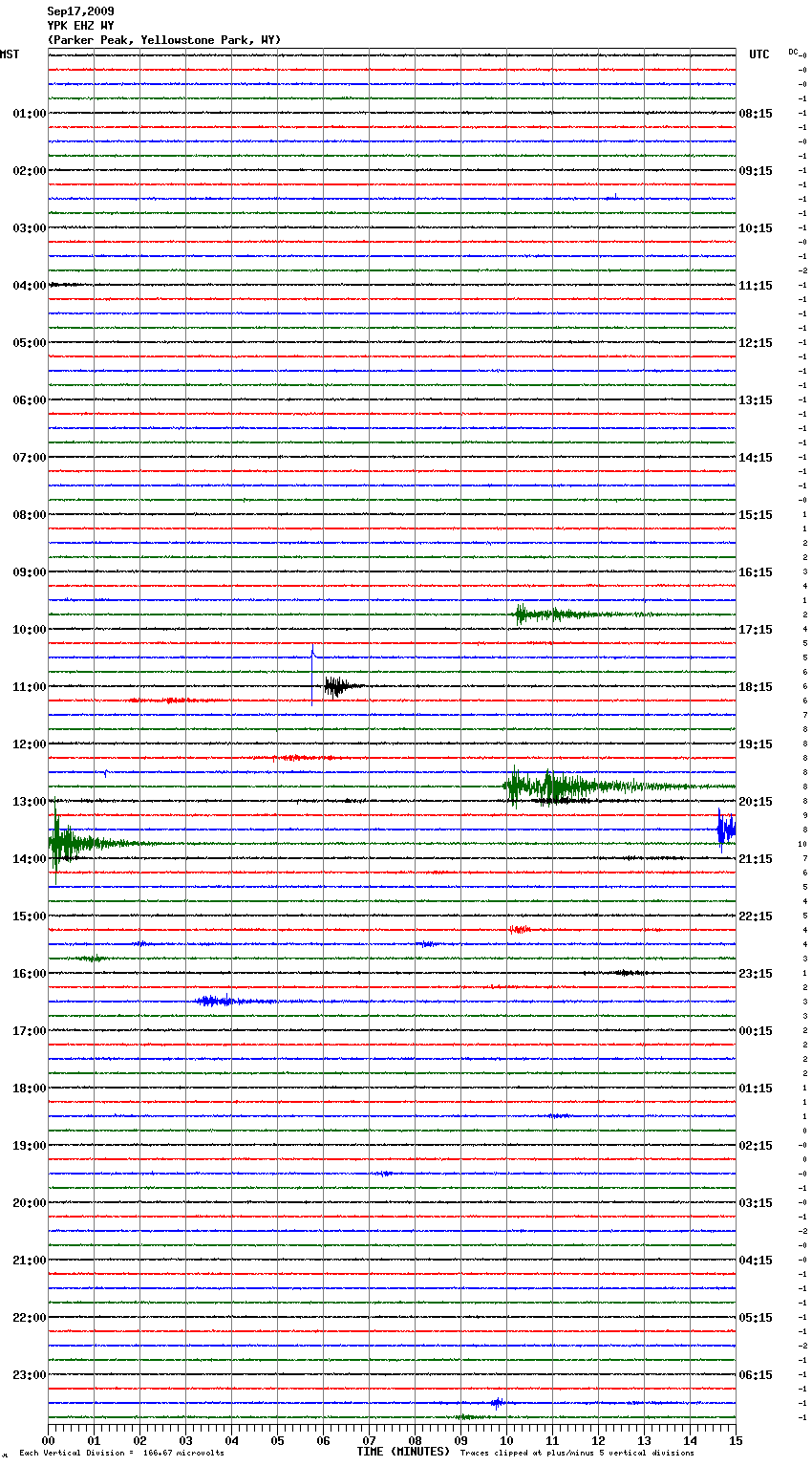Screen dimensions: 812x1466
Task: Click the 23:15 UTC time label
Action: 756,974
